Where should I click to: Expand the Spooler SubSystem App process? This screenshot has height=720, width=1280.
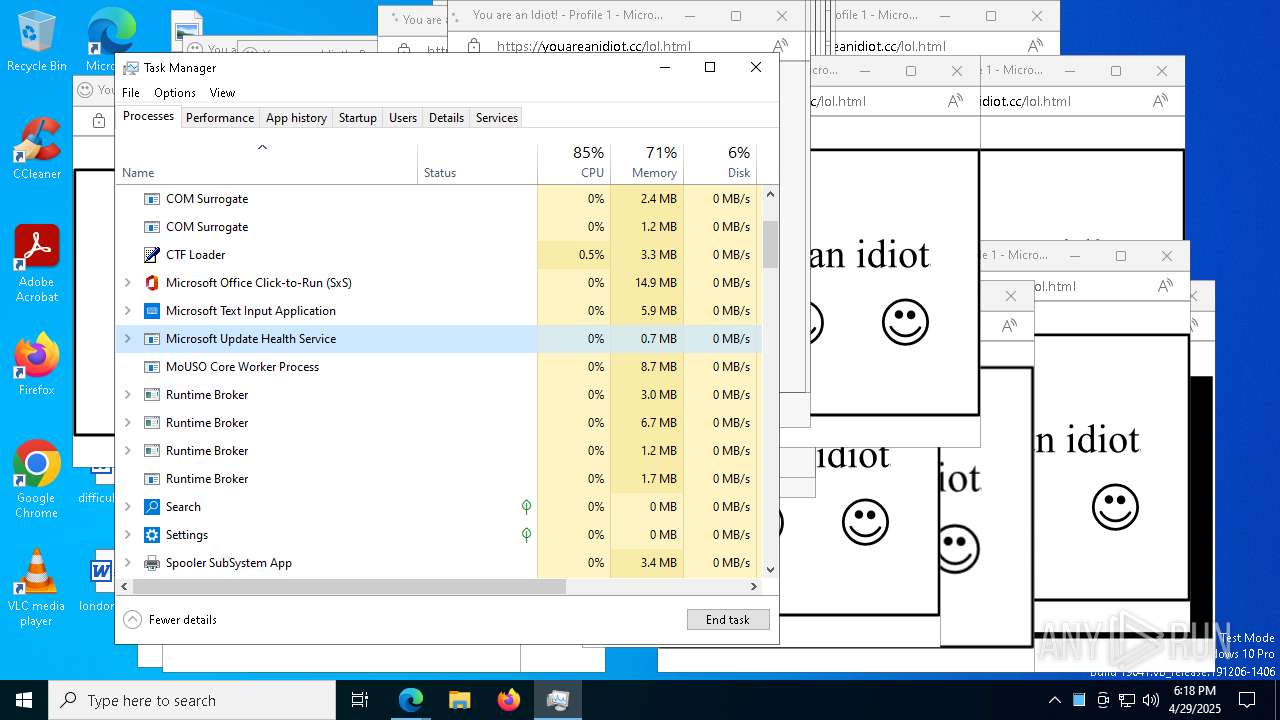[x=127, y=563]
